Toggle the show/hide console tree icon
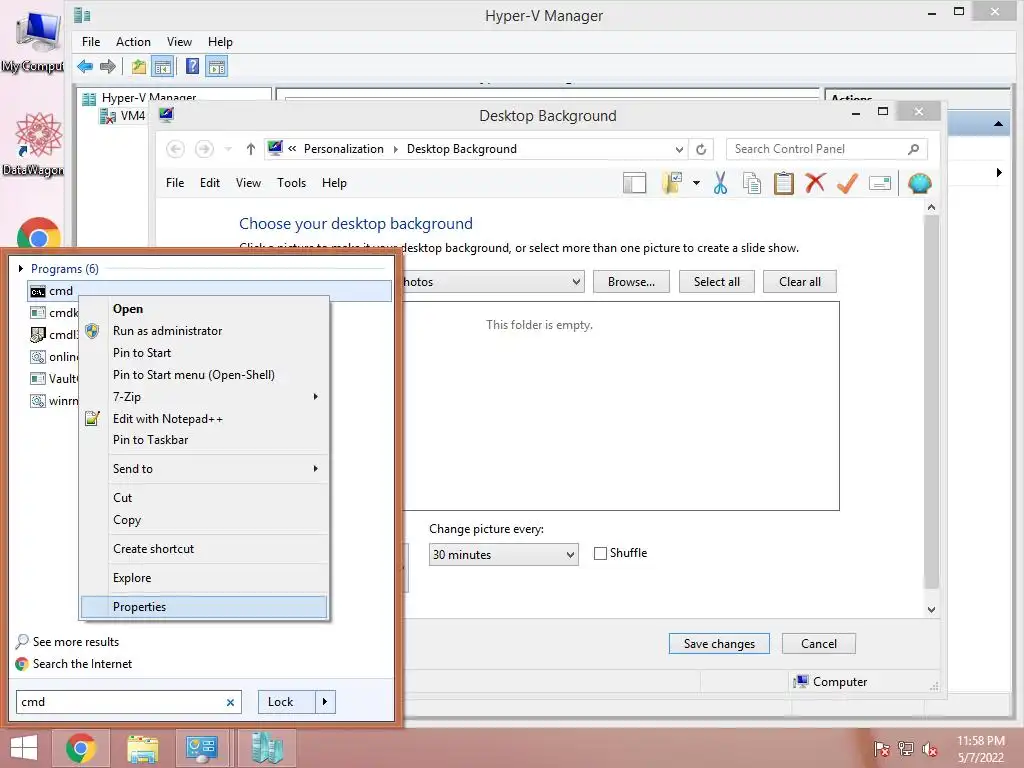 [x=163, y=66]
